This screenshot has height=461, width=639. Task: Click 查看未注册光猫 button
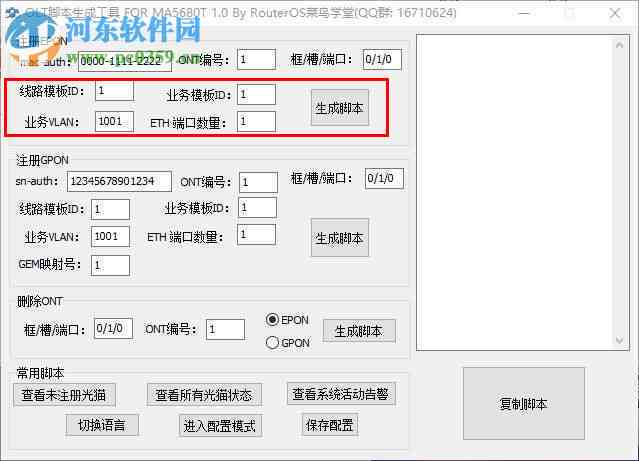click(64, 395)
